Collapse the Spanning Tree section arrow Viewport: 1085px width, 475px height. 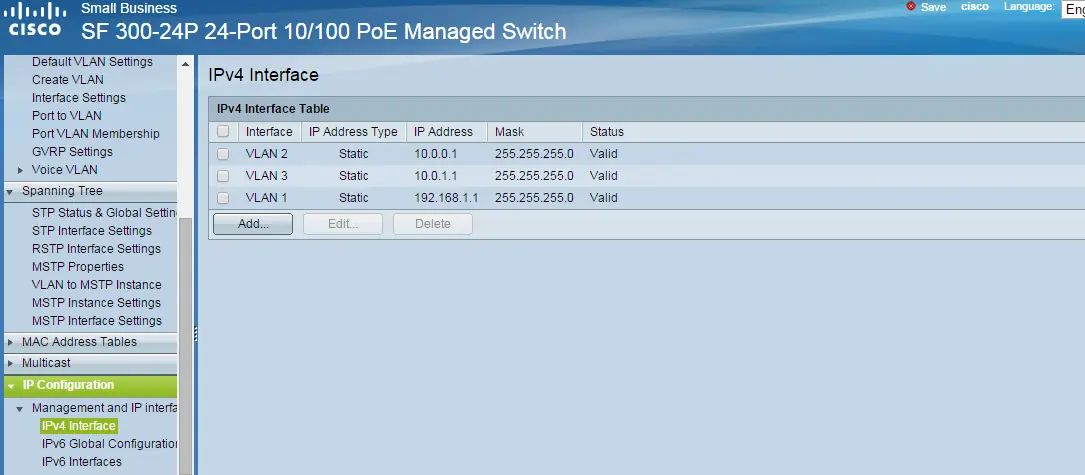(10, 191)
